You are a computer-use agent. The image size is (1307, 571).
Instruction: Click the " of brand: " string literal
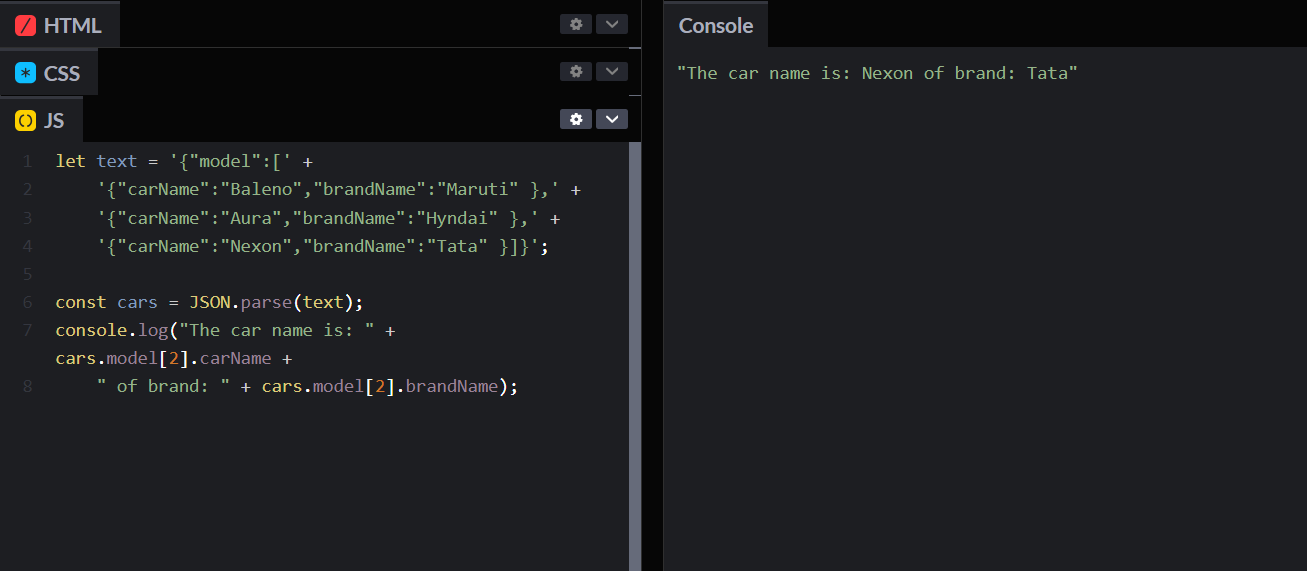(x=164, y=386)
